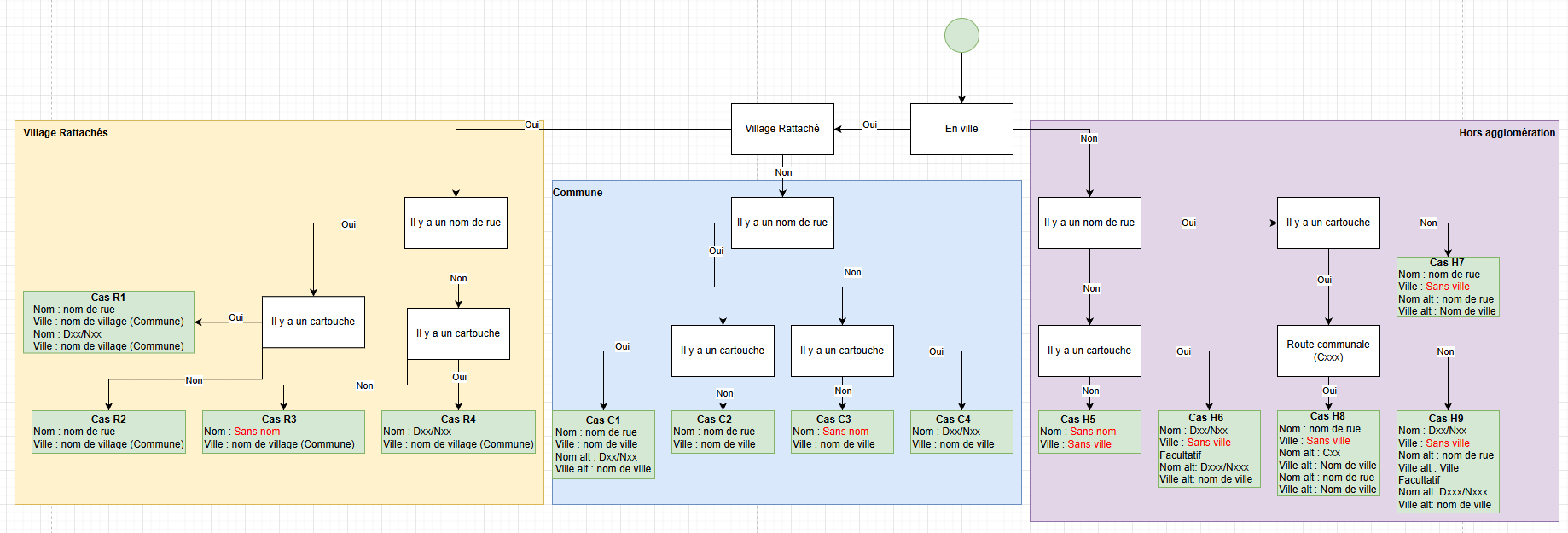
Task: Select the Cas C3 result box
Action: pos(842,432)
